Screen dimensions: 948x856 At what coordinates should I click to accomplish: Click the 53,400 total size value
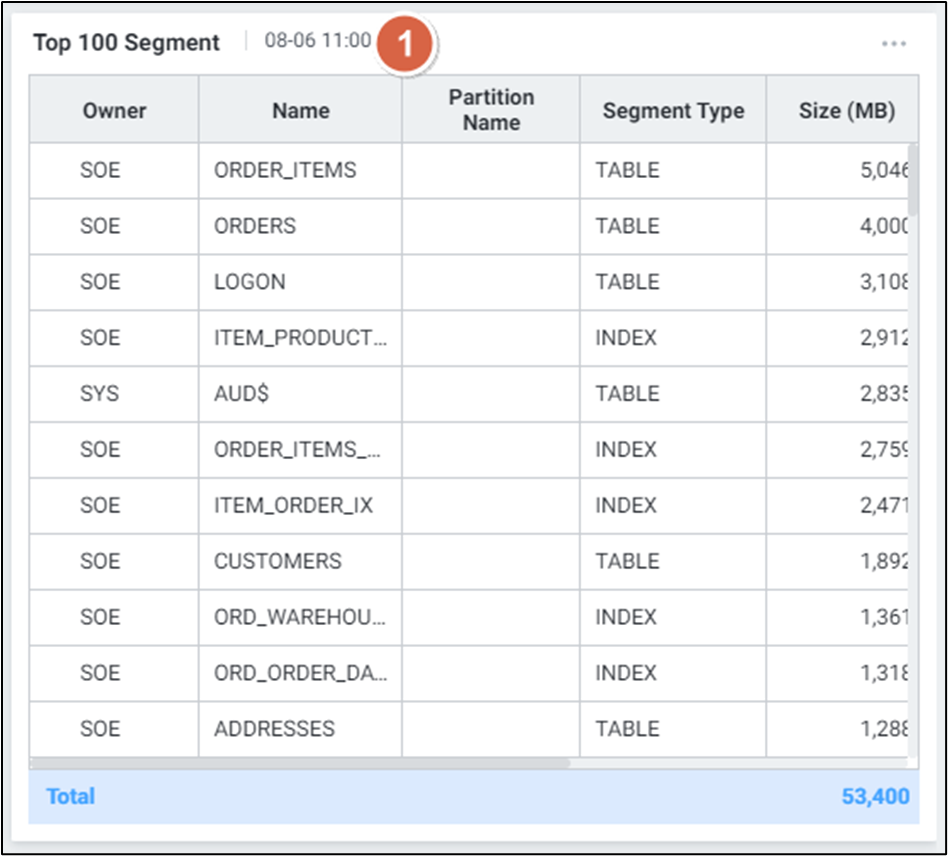coord(875,796)
